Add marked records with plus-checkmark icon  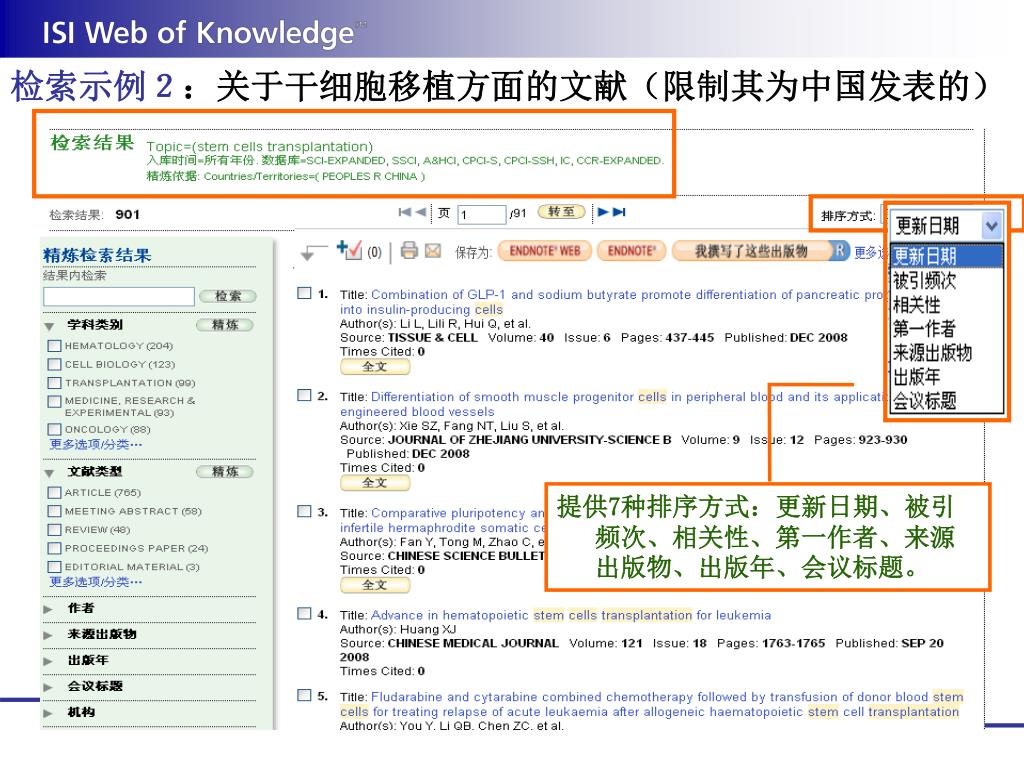pos(349,249)
